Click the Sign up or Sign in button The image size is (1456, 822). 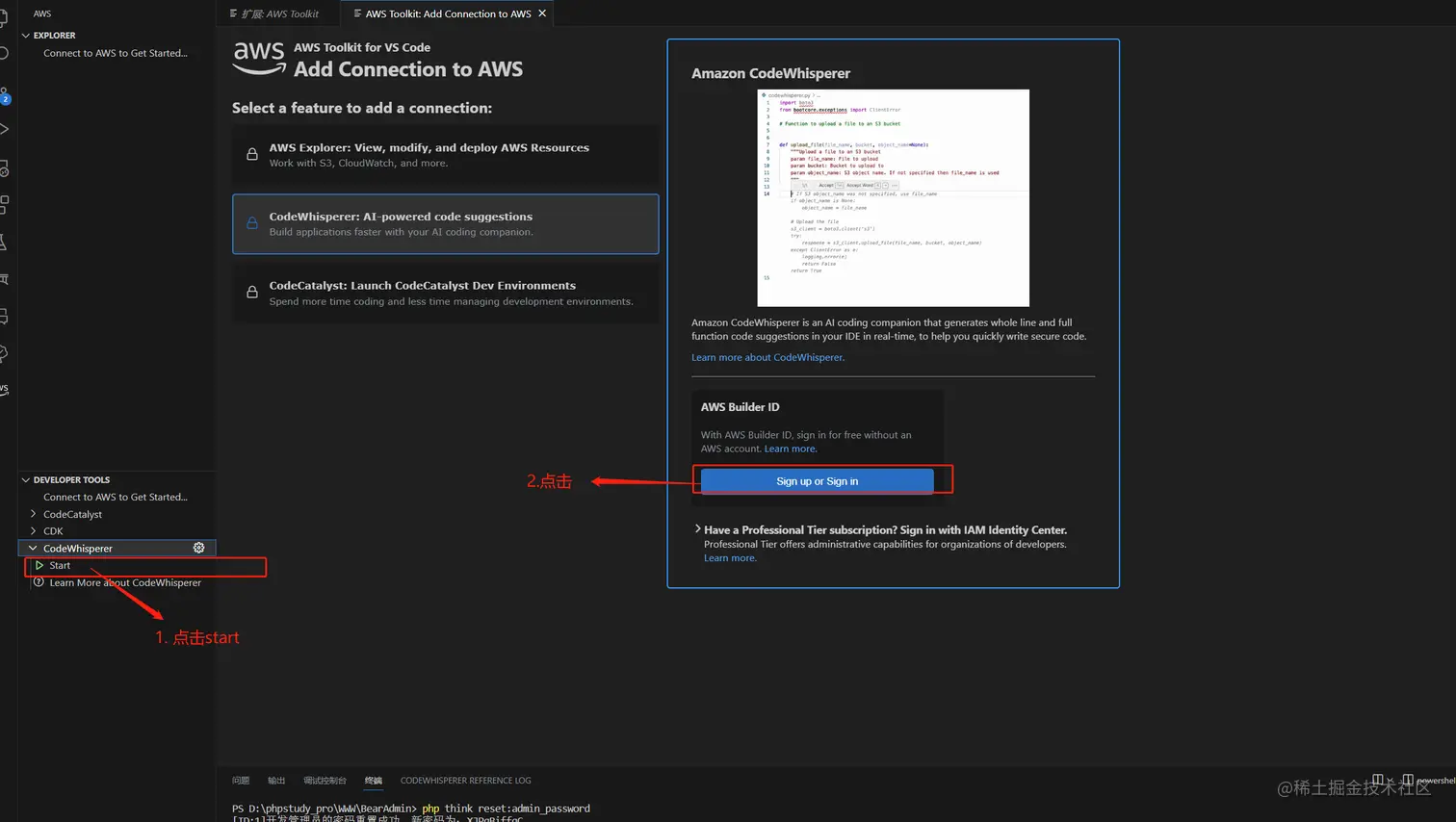[818, 480]
